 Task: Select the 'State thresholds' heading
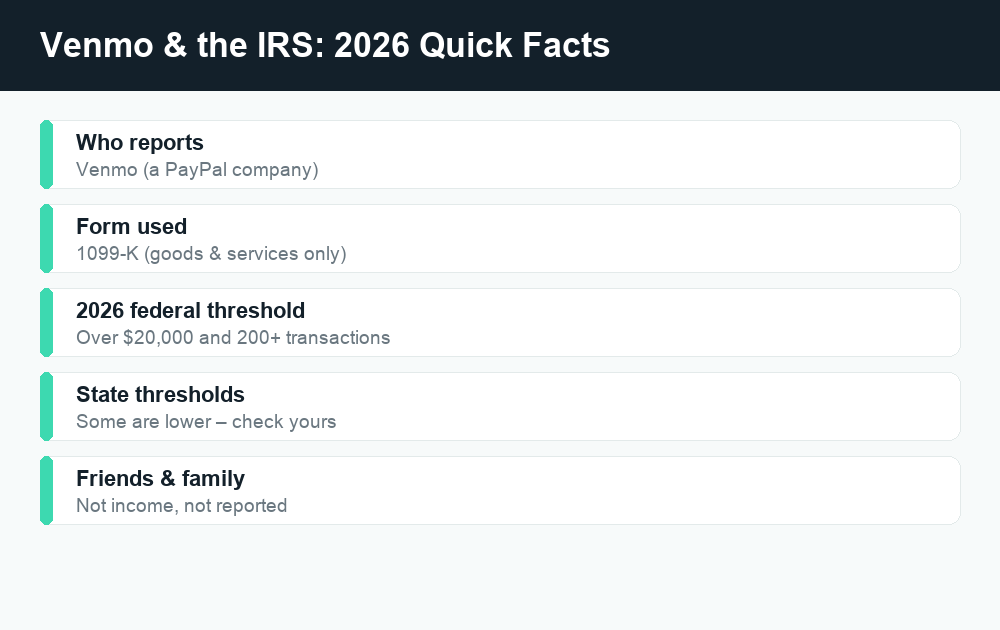[160, 395]
